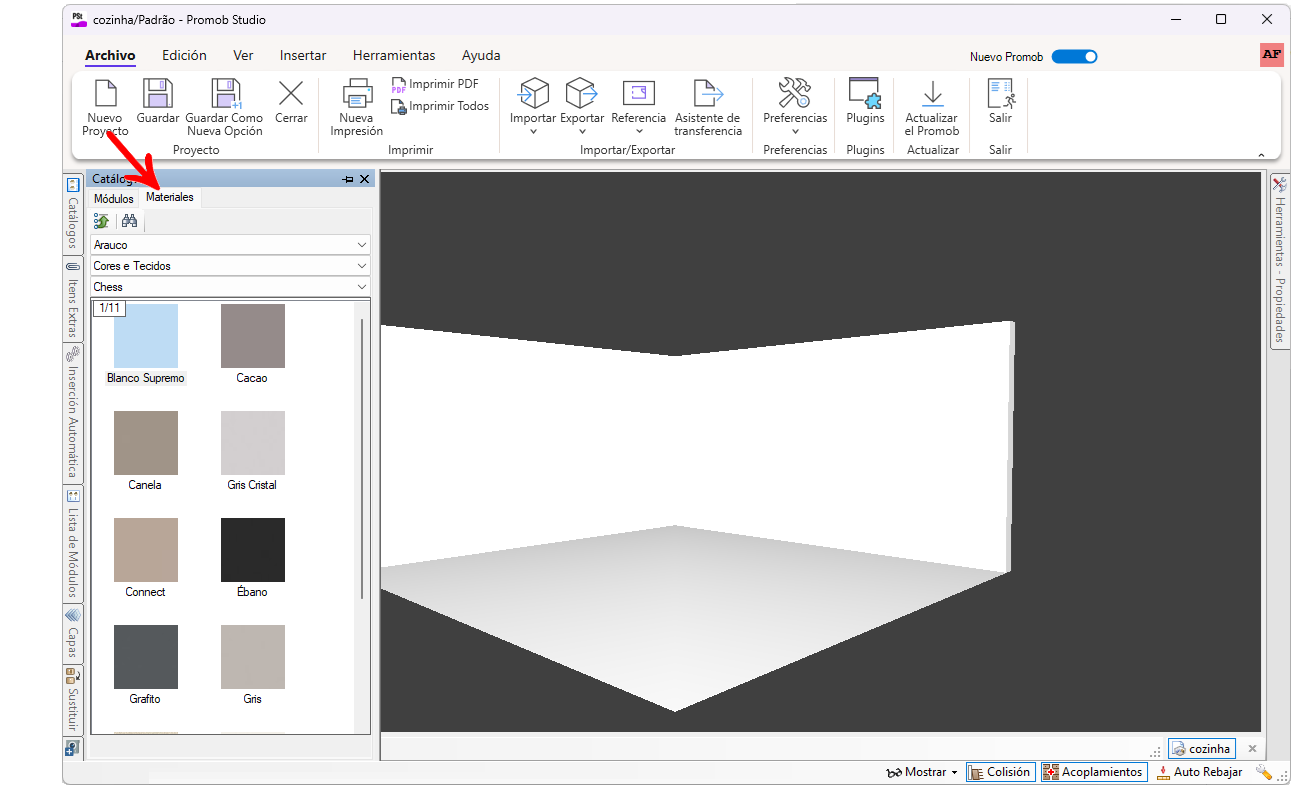
Task: Open the Herramientas menu tab
Action: point(394,56)
